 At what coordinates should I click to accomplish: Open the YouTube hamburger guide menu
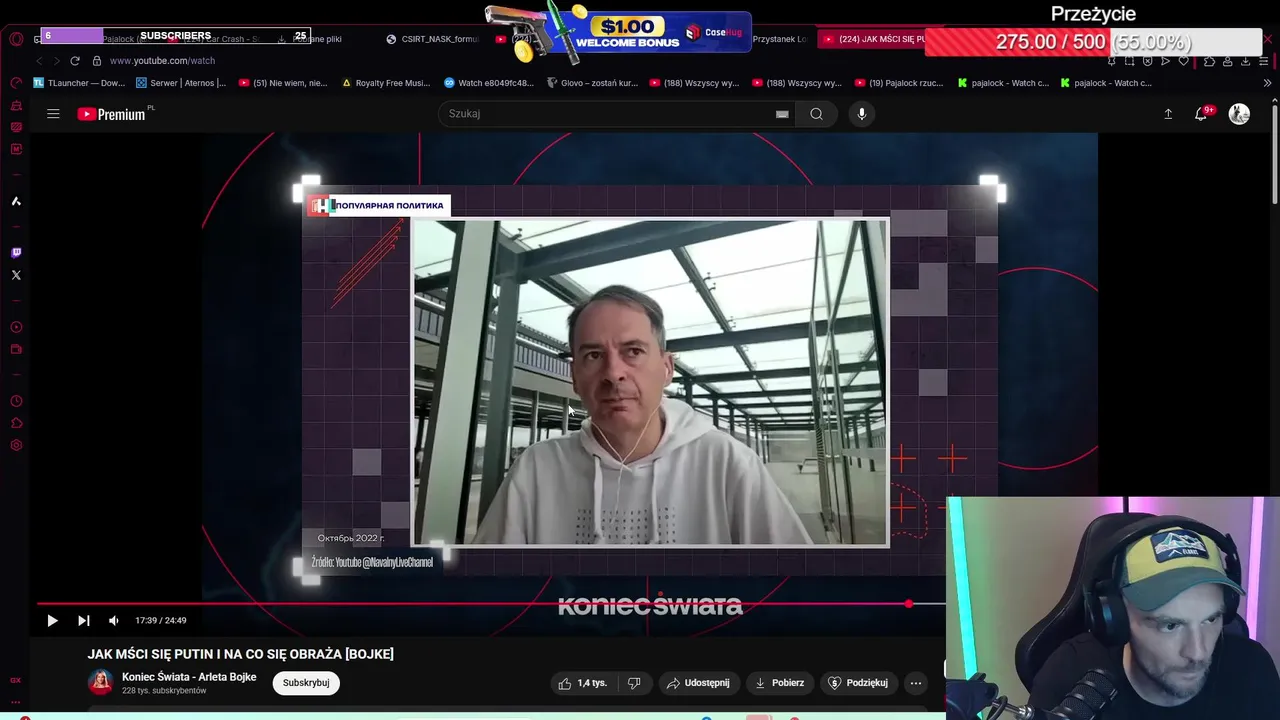pyautogui.click(x=53, y=114)
